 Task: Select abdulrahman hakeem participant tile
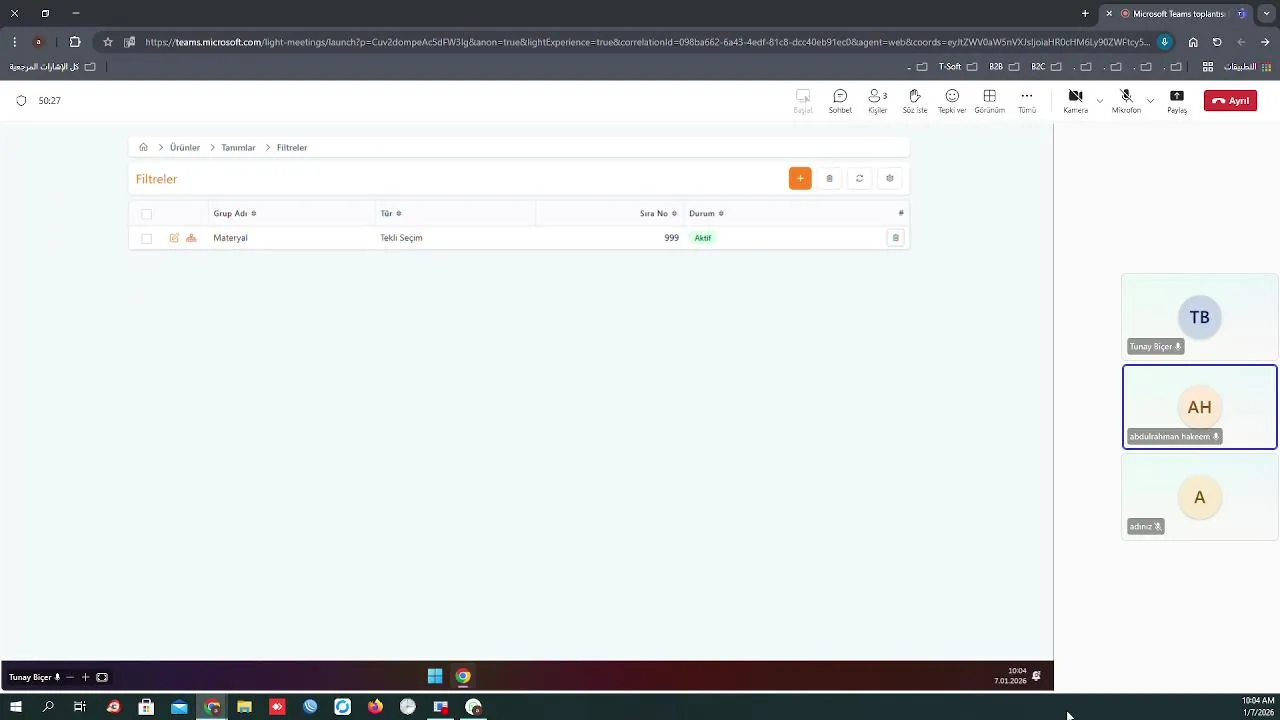point(1200,407)
